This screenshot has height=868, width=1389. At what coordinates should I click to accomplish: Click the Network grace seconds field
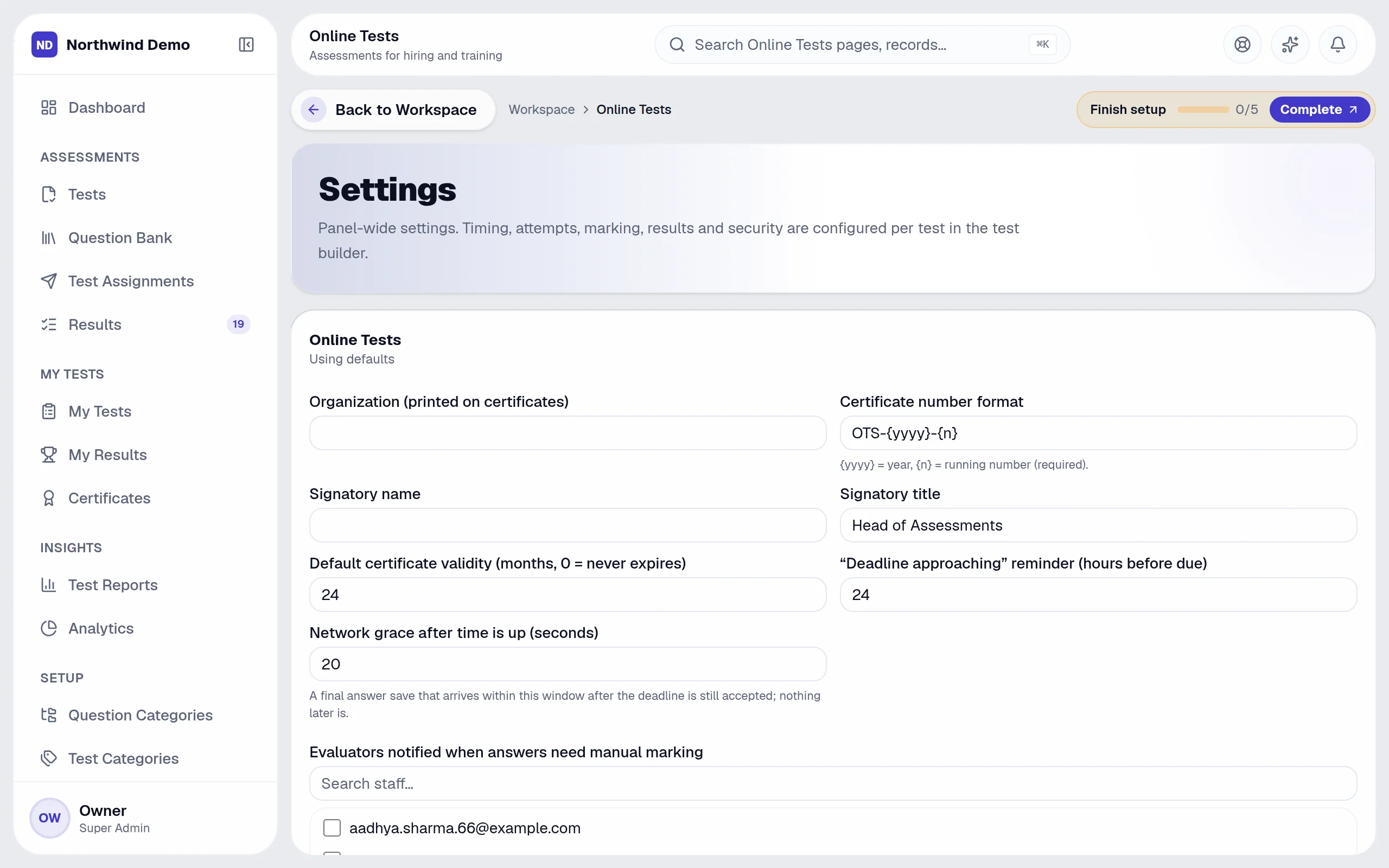568,664
